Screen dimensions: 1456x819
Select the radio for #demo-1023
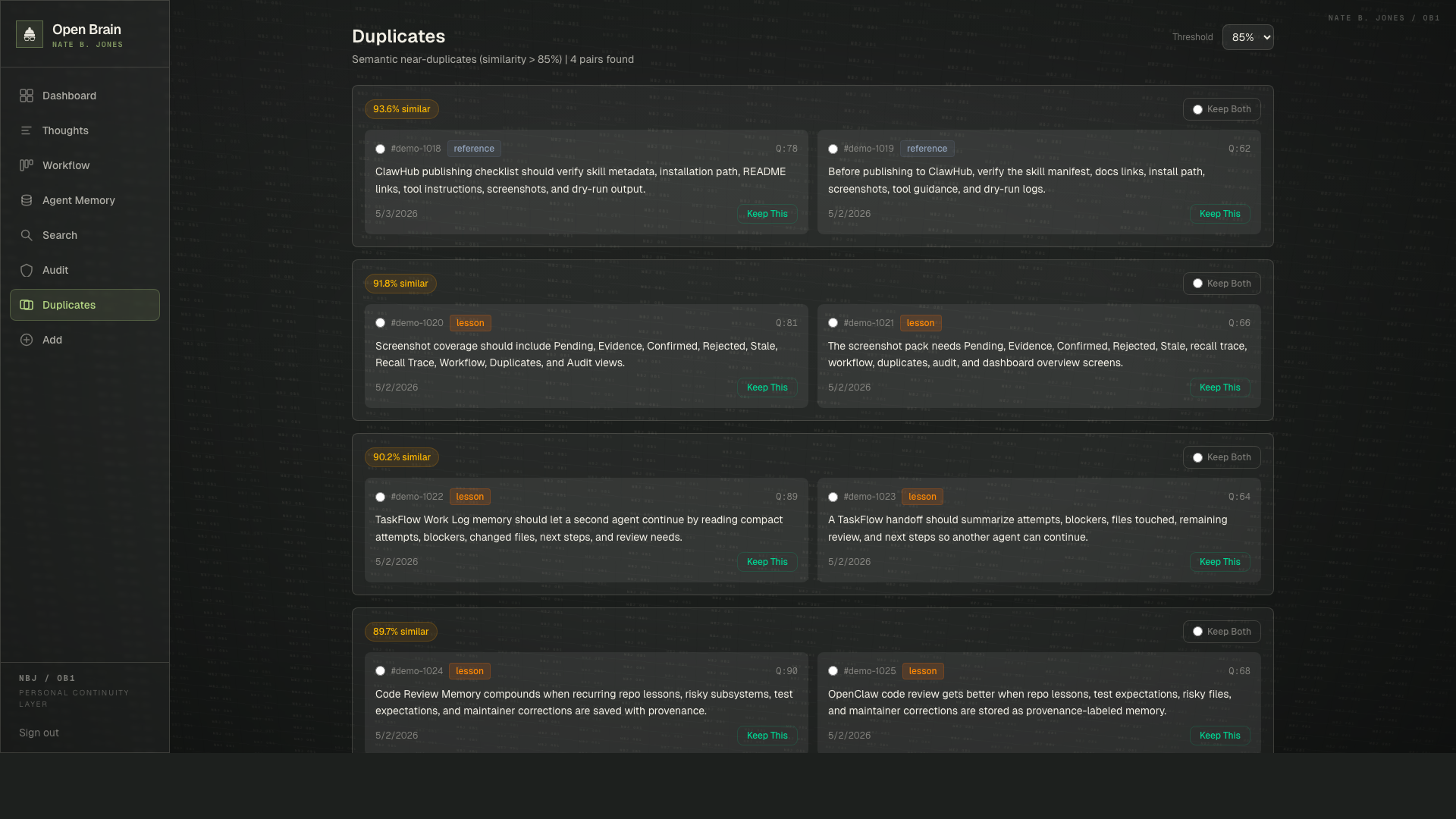pos(833,497)
